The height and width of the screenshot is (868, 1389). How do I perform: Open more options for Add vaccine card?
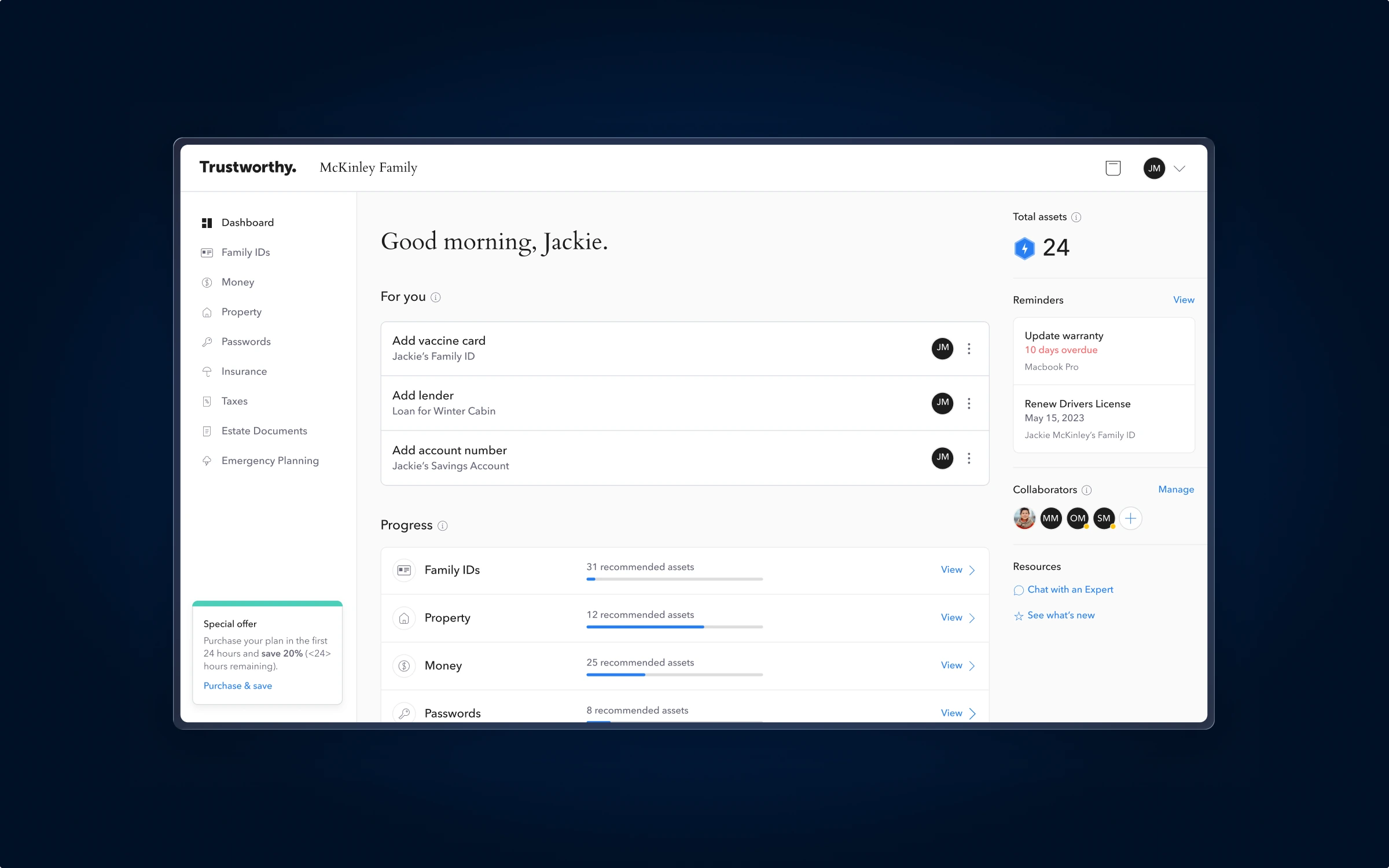(x=969, y=348)
